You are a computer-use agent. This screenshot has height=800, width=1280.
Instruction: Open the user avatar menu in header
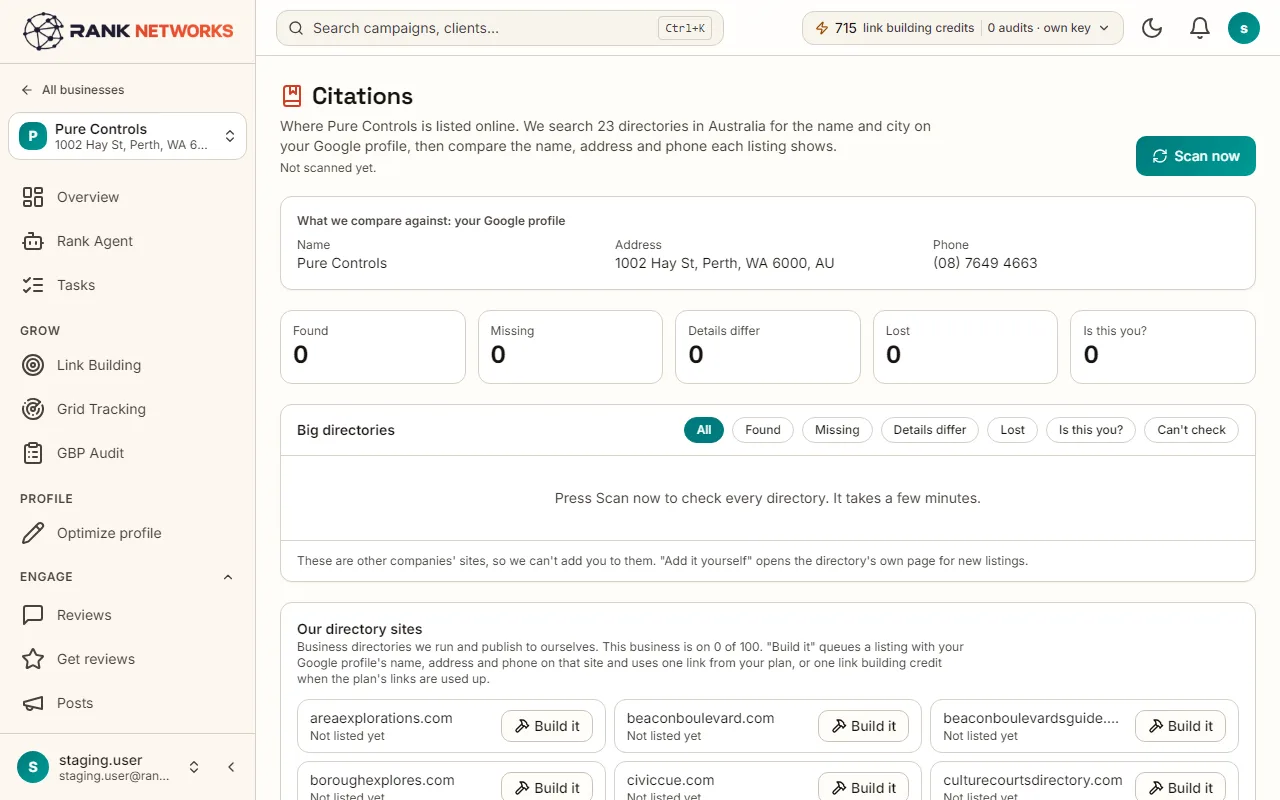(1244, 28)
